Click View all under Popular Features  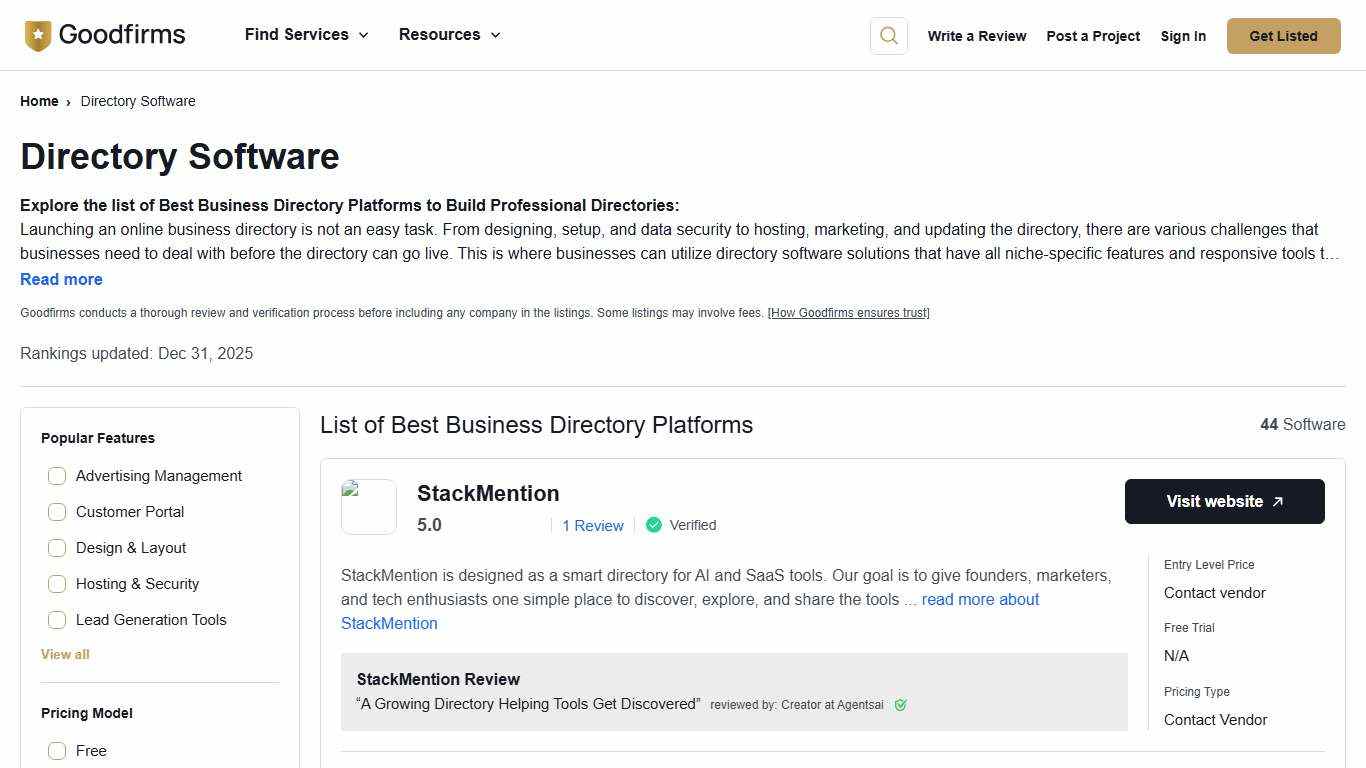pos(64,654)
